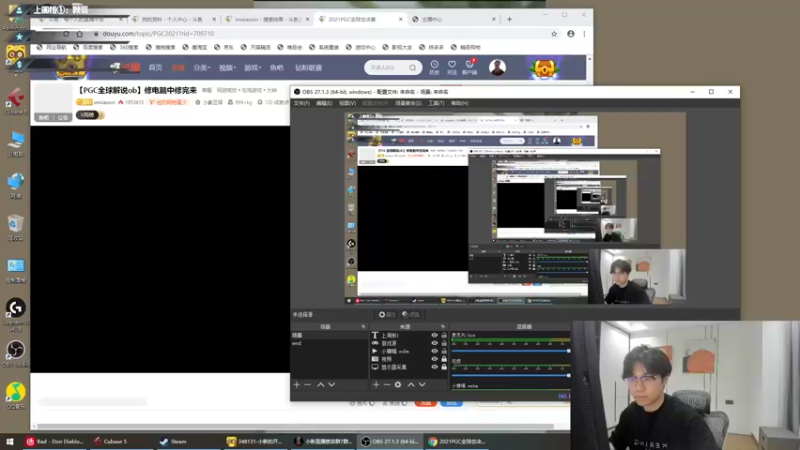The image size is (800, 450).
Task: Switch to the imxiaoxin search results tab
Action: [267, 19]
